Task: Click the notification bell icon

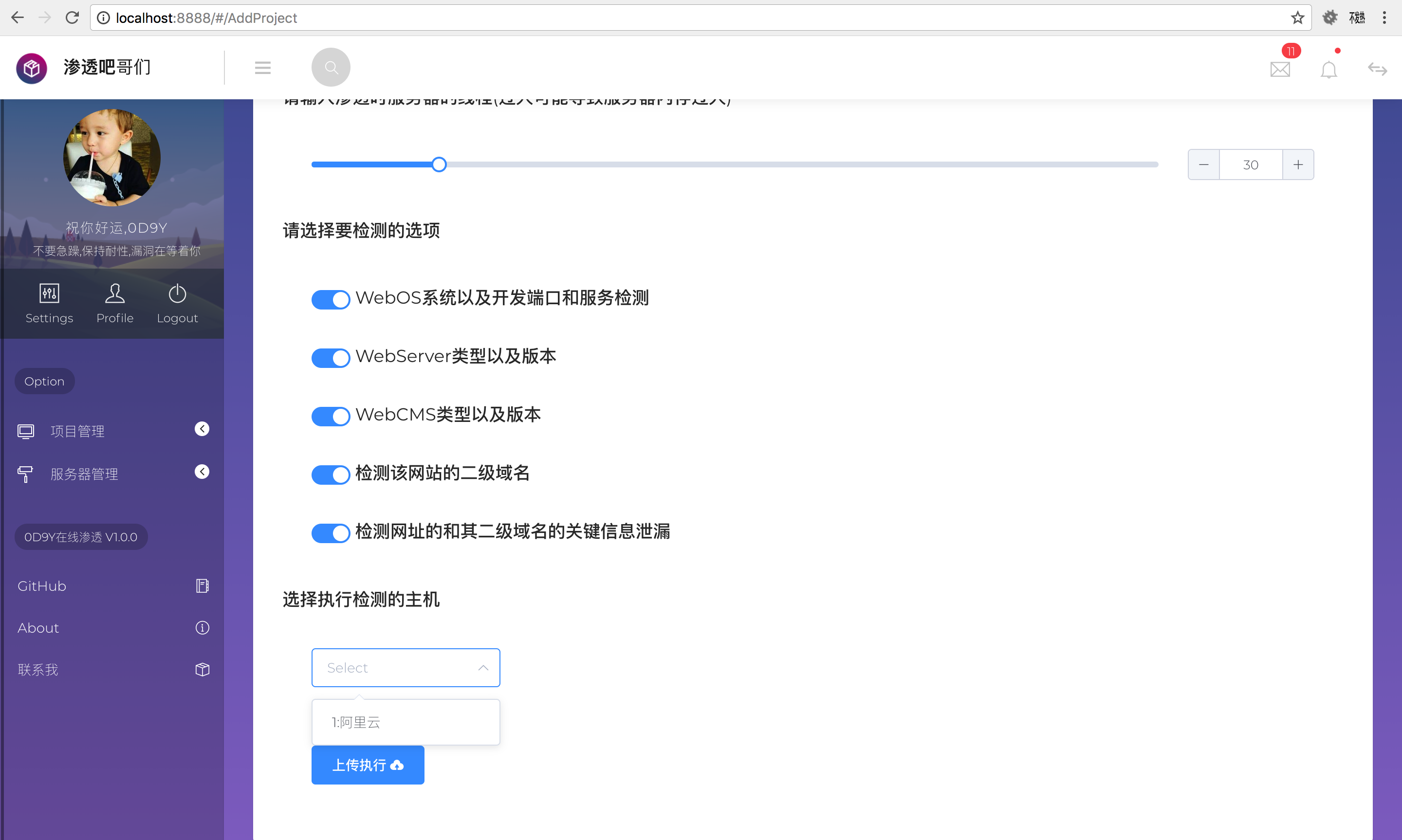Action: pos(1329,69)
